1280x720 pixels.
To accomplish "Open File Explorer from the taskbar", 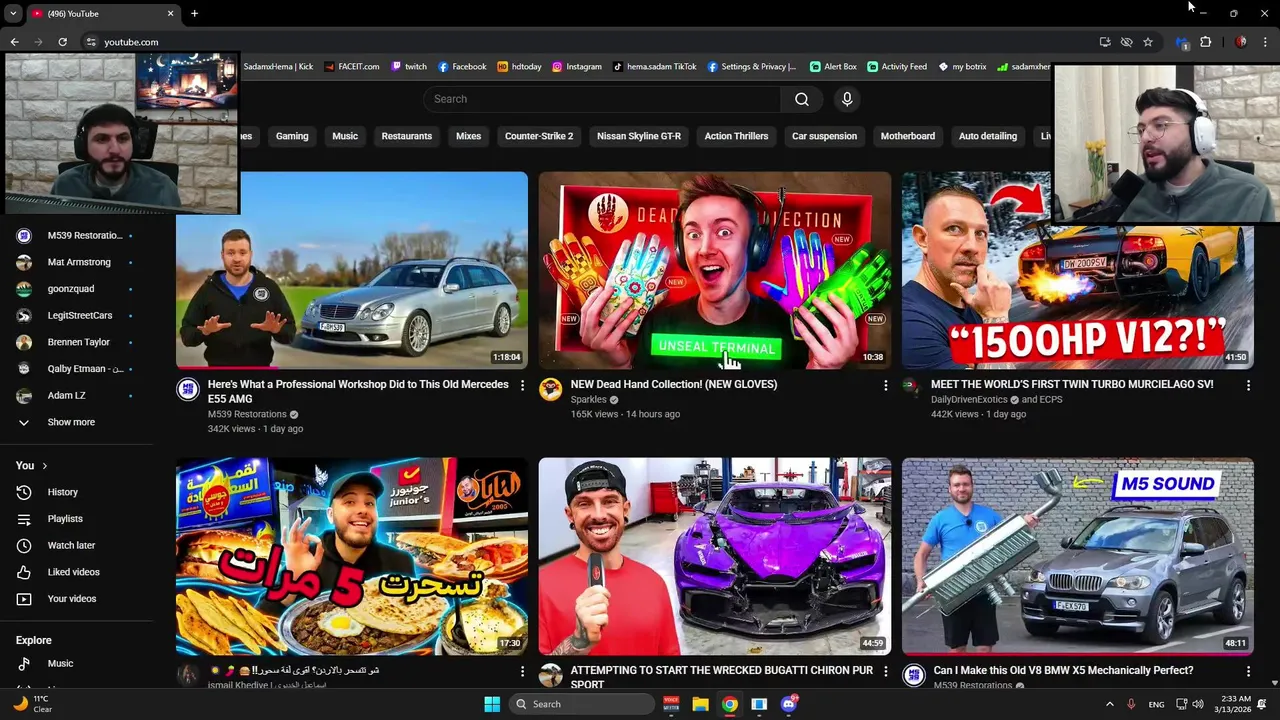I will [700, 704].
